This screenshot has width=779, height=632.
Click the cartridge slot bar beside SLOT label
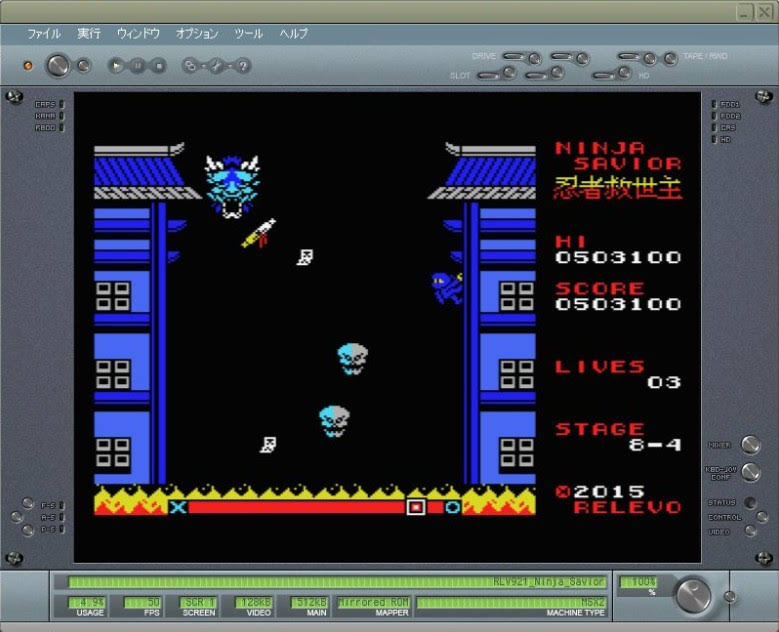(489, 76)
